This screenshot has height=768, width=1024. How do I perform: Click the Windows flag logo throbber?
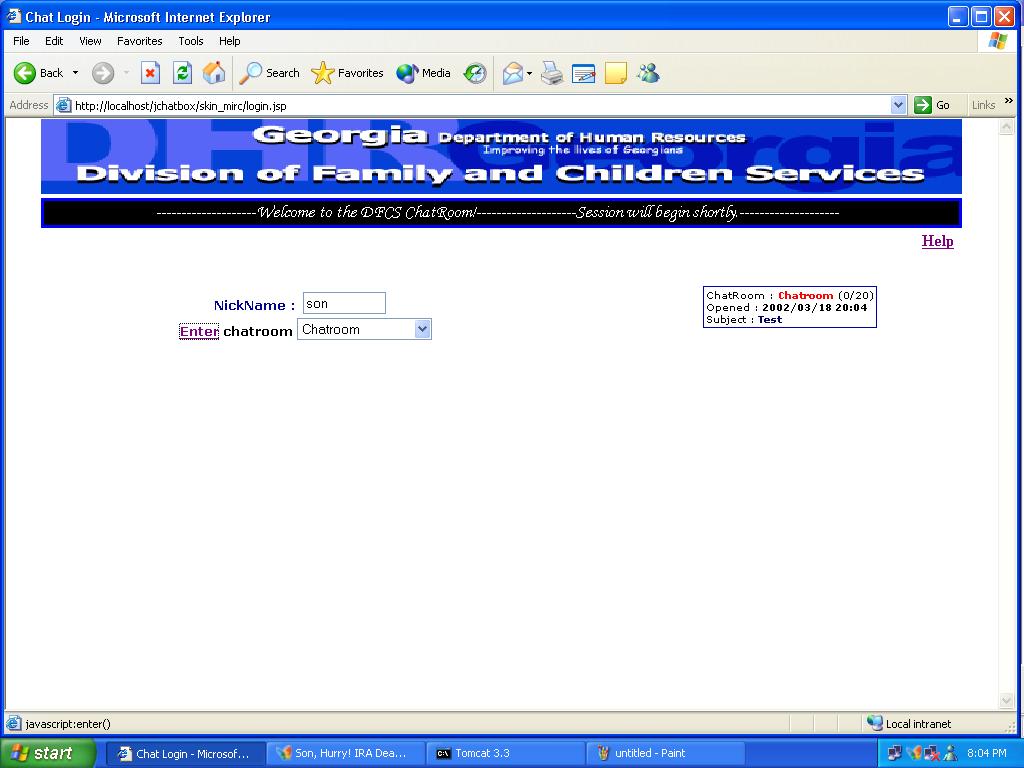998,41
